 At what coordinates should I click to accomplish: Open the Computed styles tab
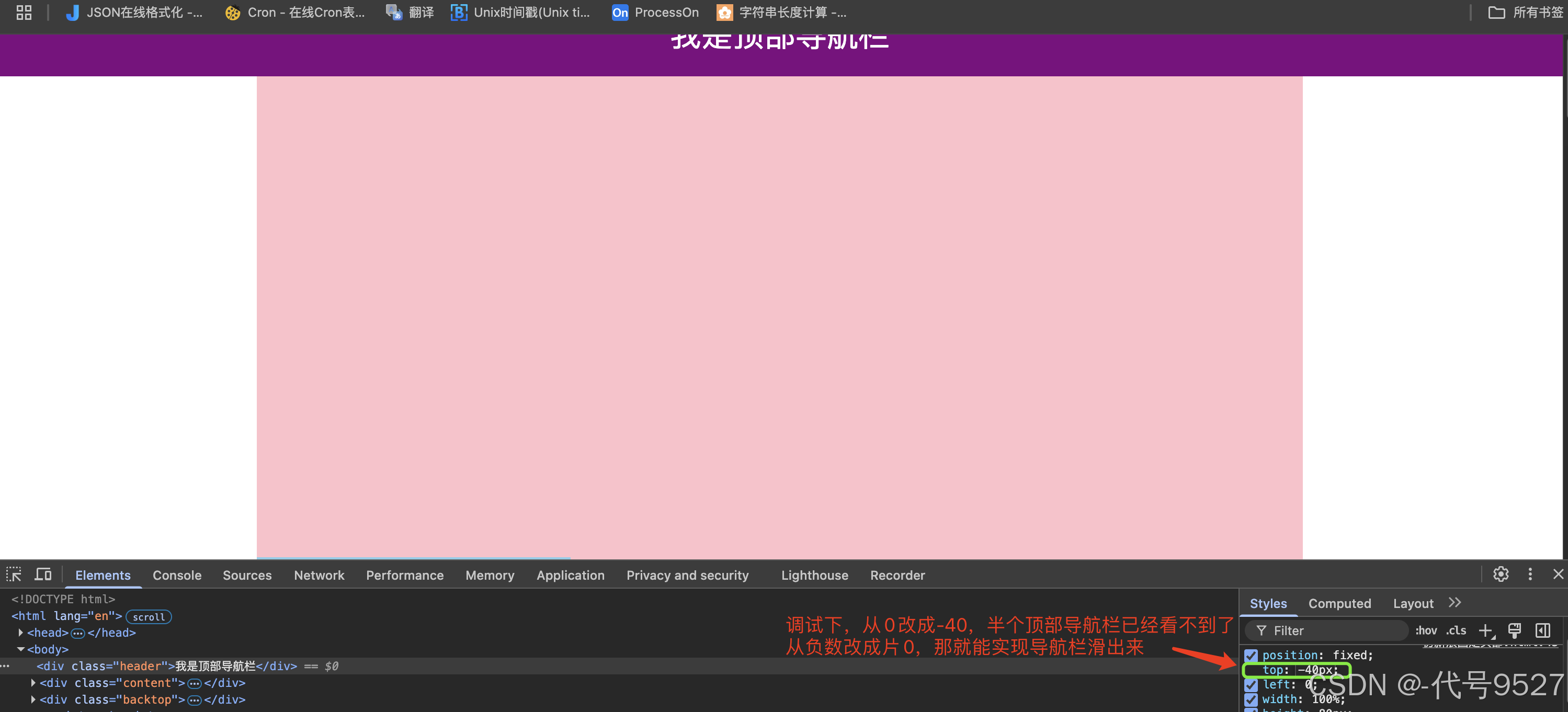tap(1339, 604)
